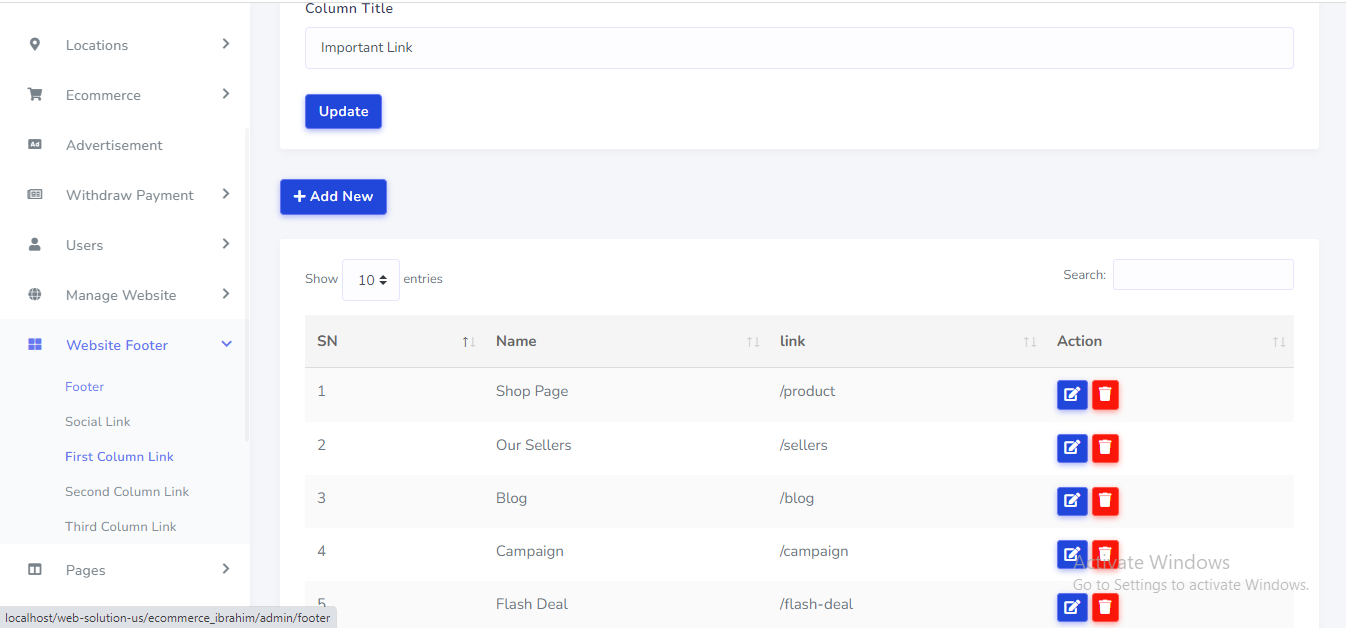Select Third Column Link menu item

(x=121, y=527)
